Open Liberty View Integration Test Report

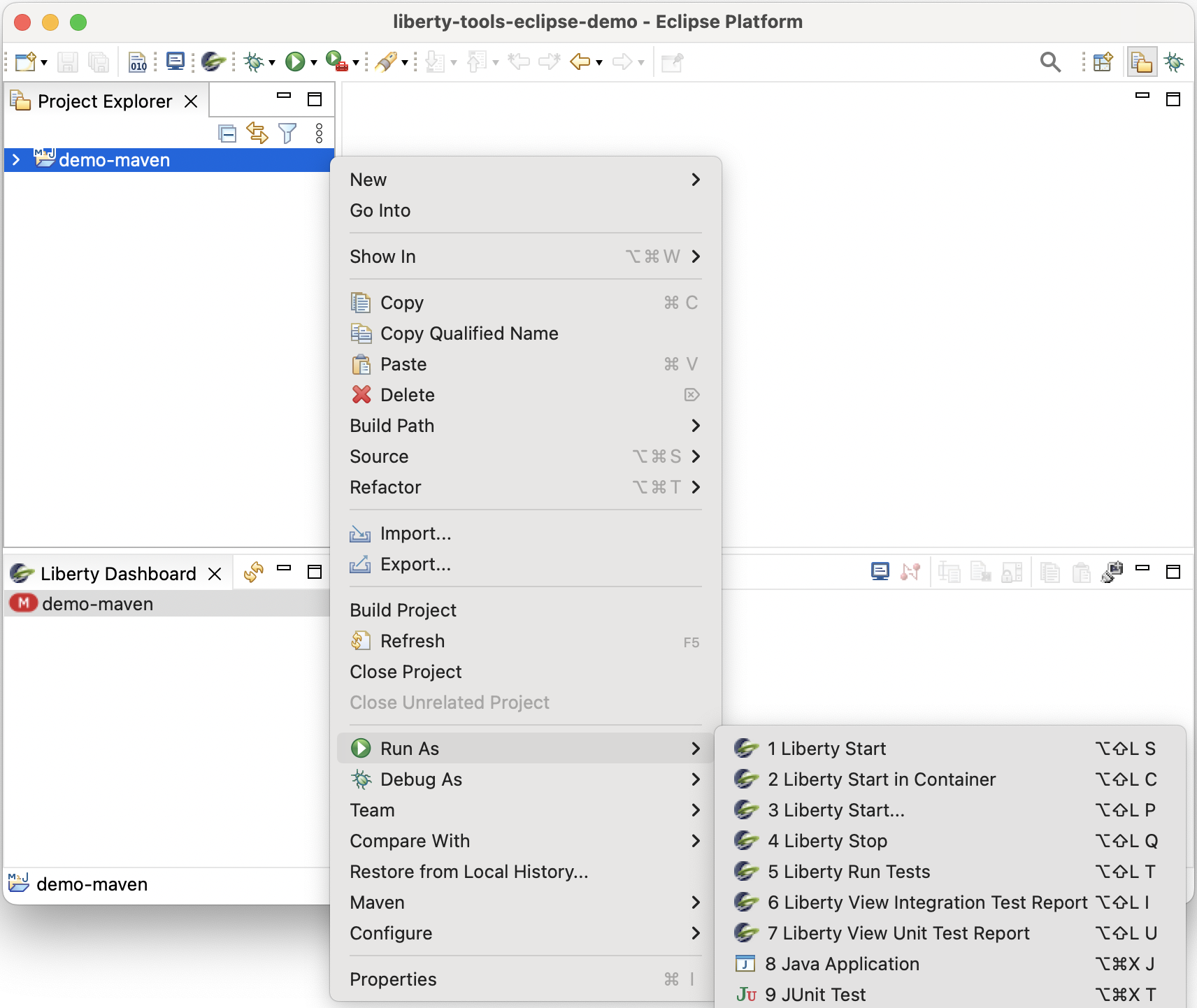click(950, 902)
